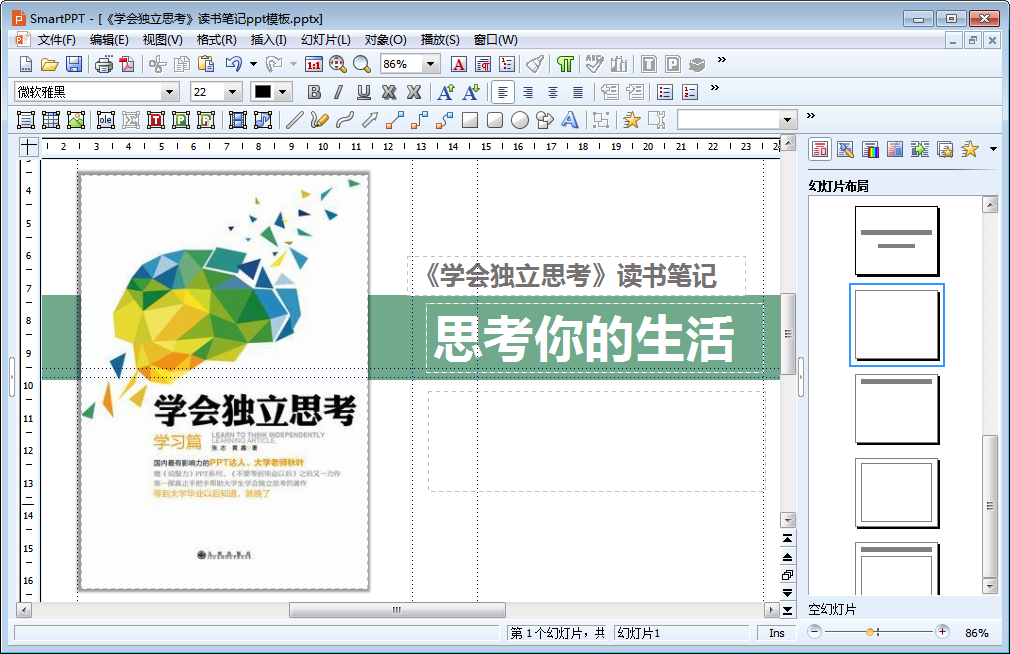Open the 视图(V) menu
The width and height of the screenshot is (1010, 654).
tap(162, 40)
